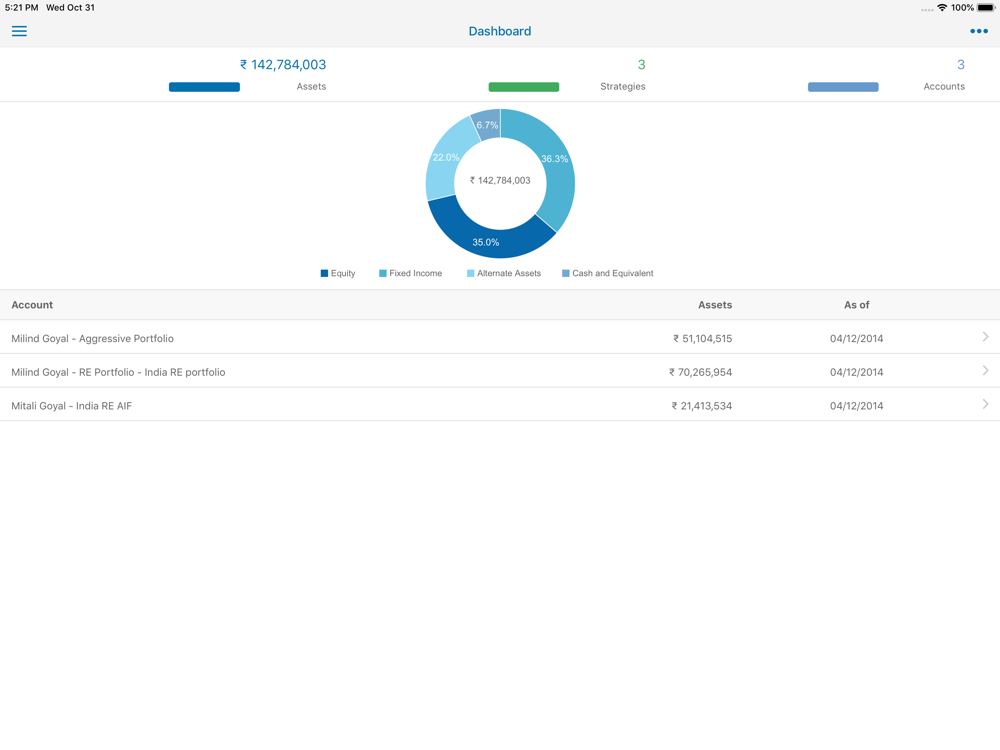The image size is (1000, 750).
Task: Toggle the Fixed Income legend entry
Action: [410, 273]
